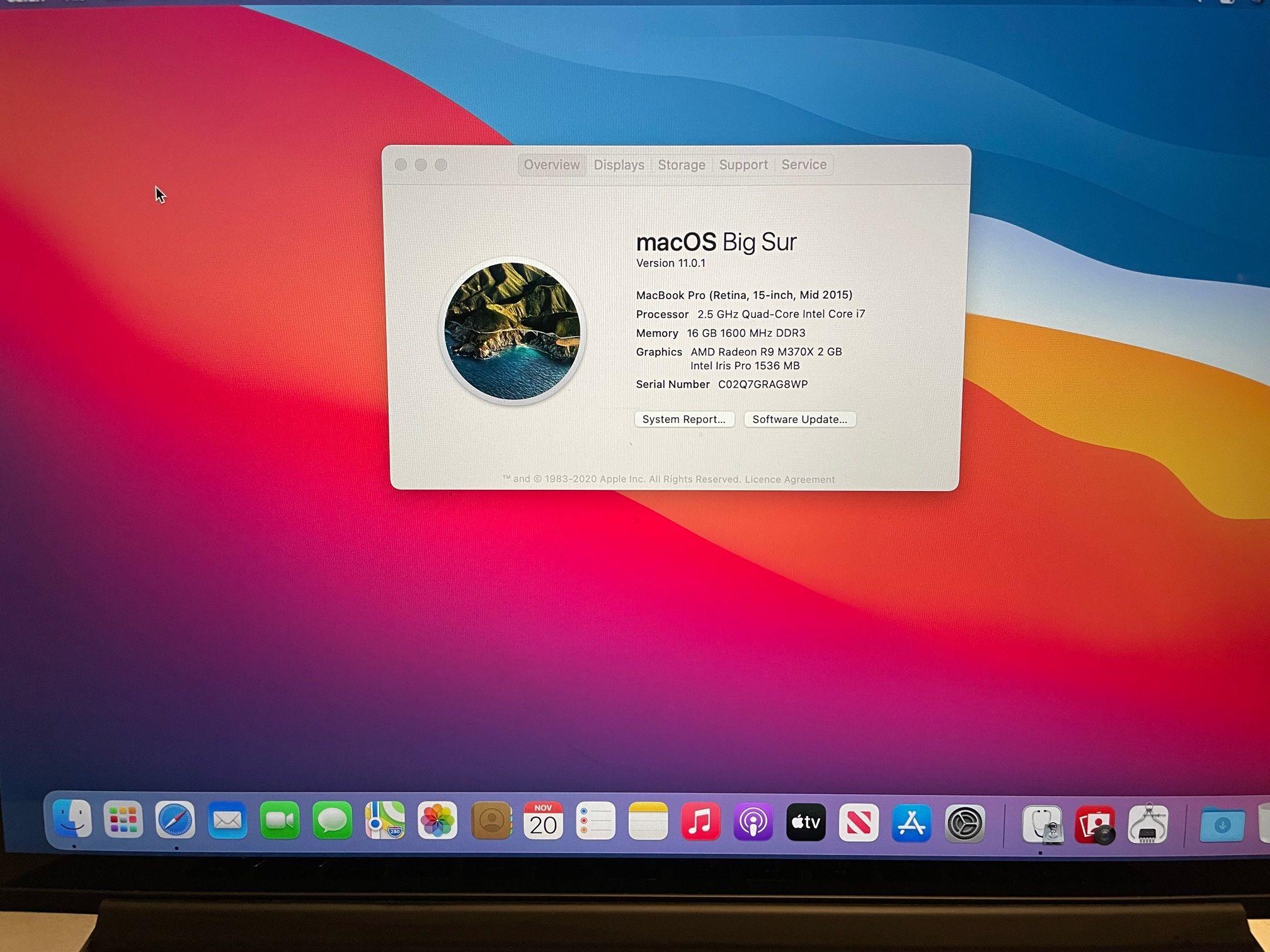Open Calendar showing Nov 20
This screenshot has width=1270, height=952.
click(x=543, y=820)
